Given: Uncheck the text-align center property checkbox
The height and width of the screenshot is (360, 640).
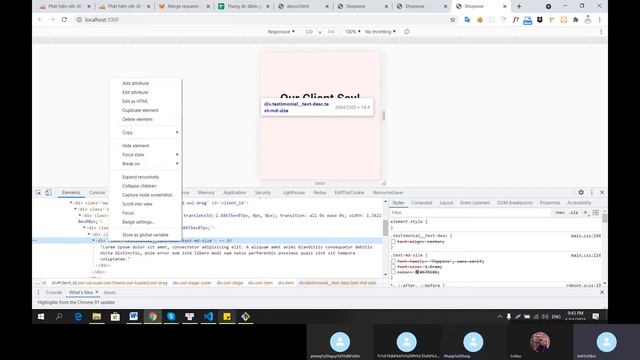Looking at the screenshot, I should 393,242.
